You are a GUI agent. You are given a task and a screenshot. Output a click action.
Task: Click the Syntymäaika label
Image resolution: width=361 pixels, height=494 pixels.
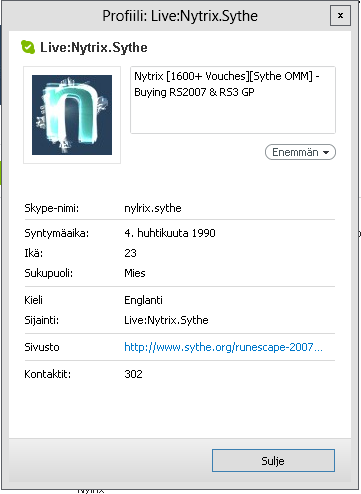(x=57, y=233)
